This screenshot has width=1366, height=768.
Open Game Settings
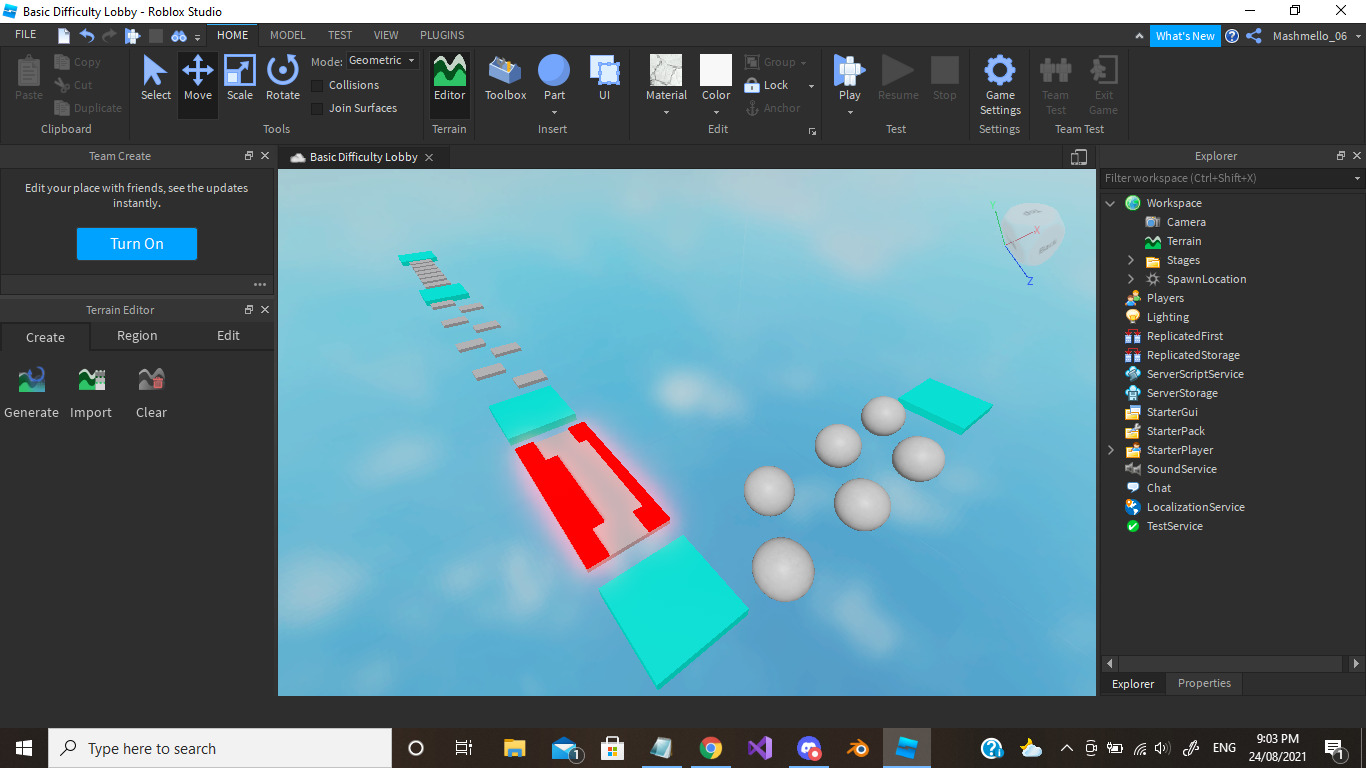1000,84
